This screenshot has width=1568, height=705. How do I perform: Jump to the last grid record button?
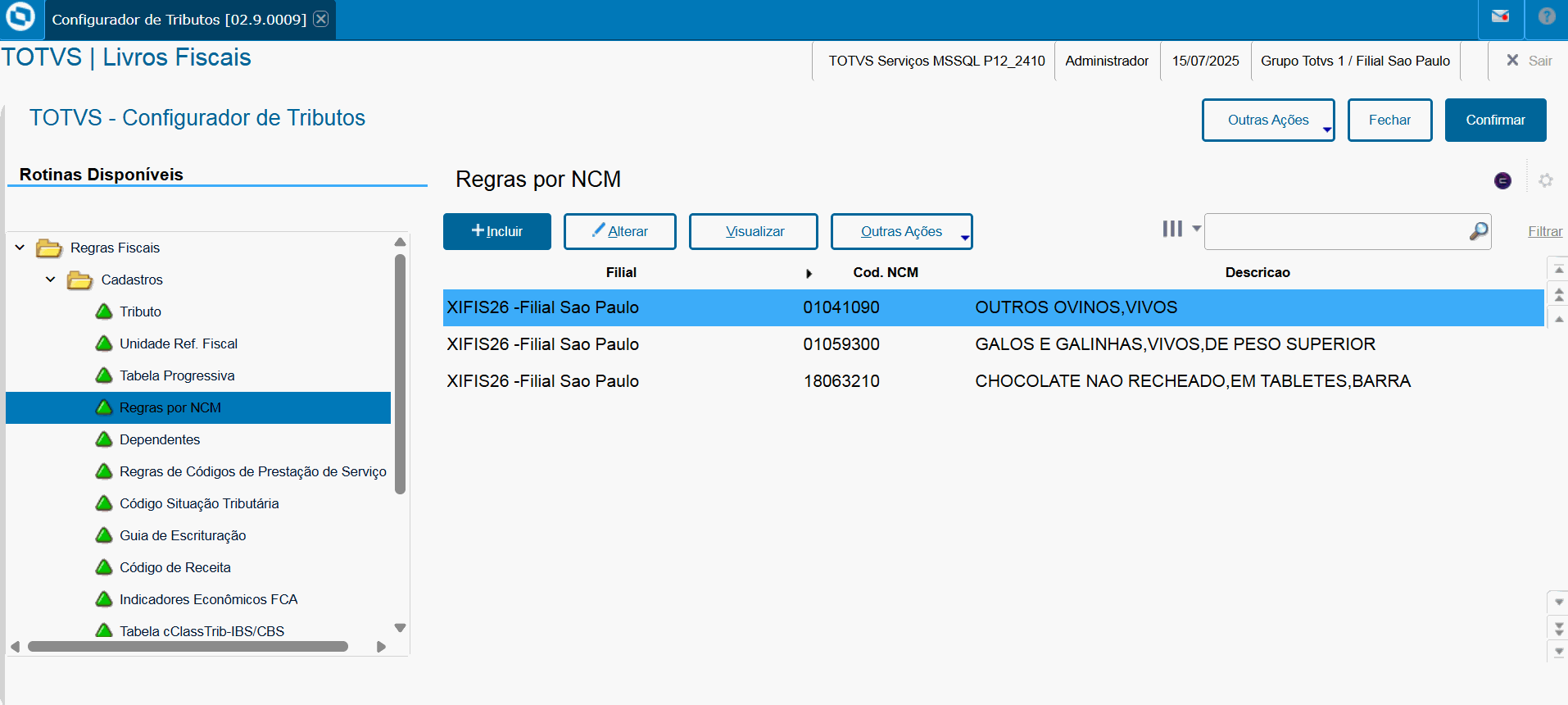coord(1559,652)
